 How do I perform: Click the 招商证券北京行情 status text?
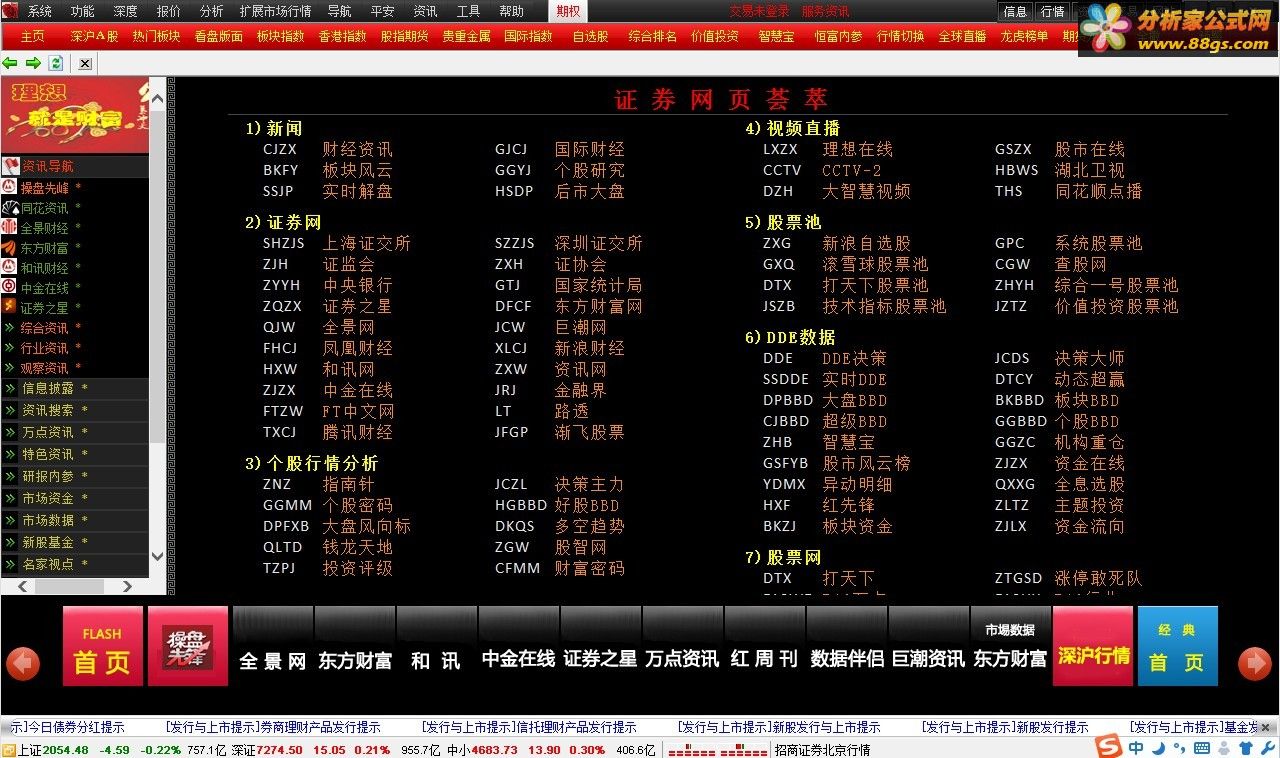[x=822, y=750]
